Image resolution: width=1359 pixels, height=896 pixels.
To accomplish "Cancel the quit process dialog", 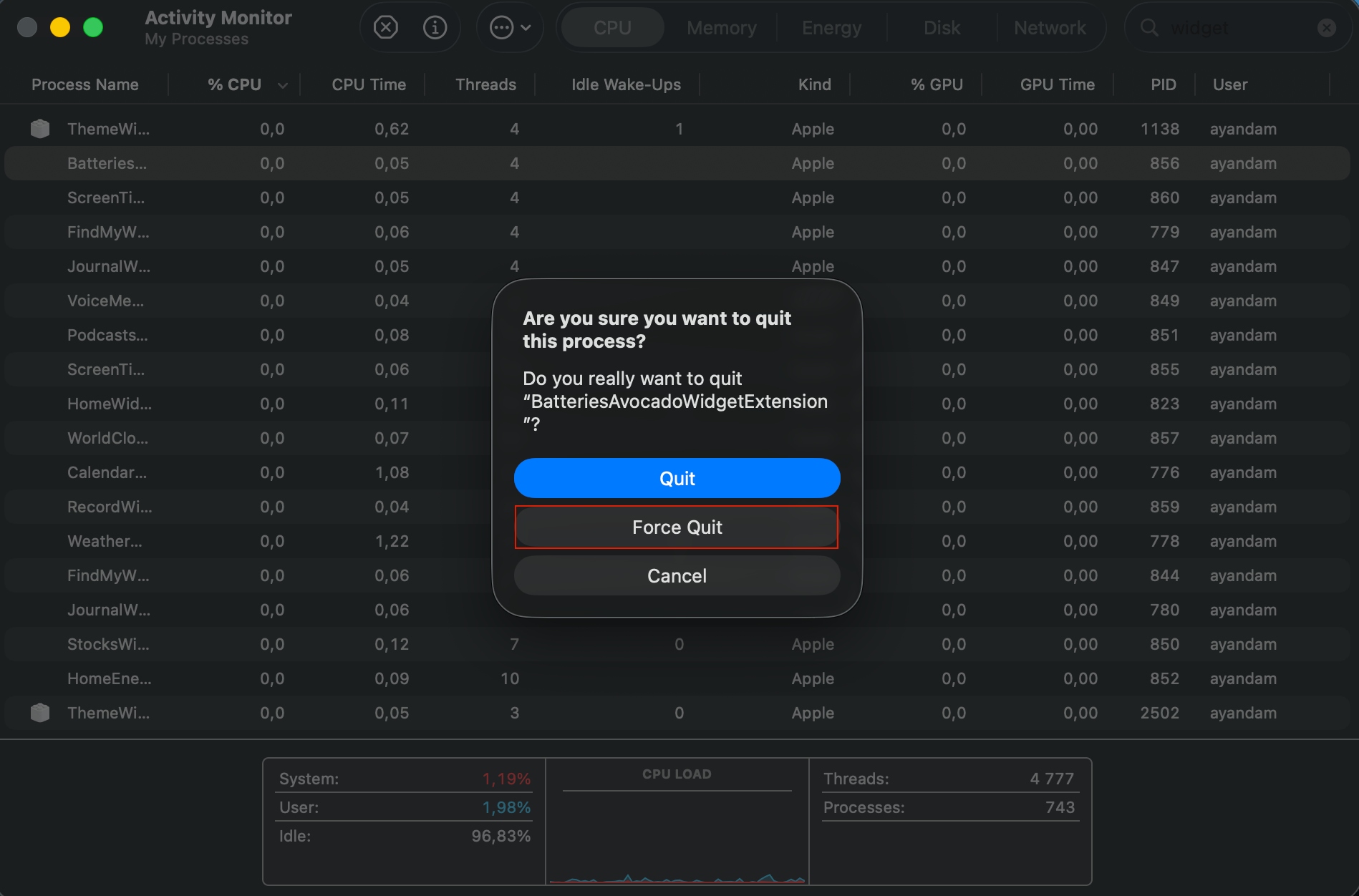I will [677, 576].
